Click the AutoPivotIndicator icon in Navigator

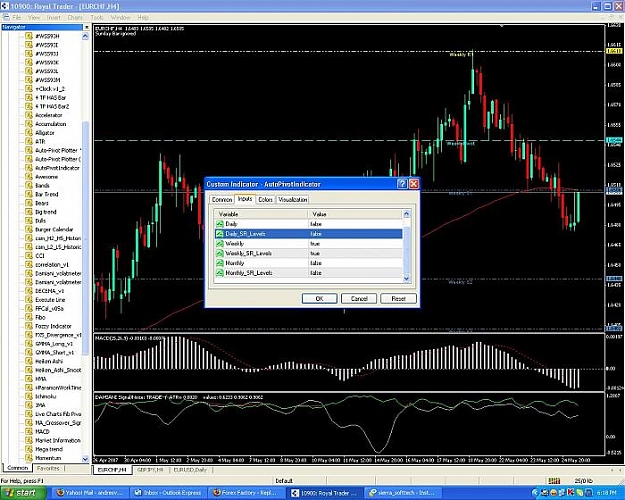29,168
